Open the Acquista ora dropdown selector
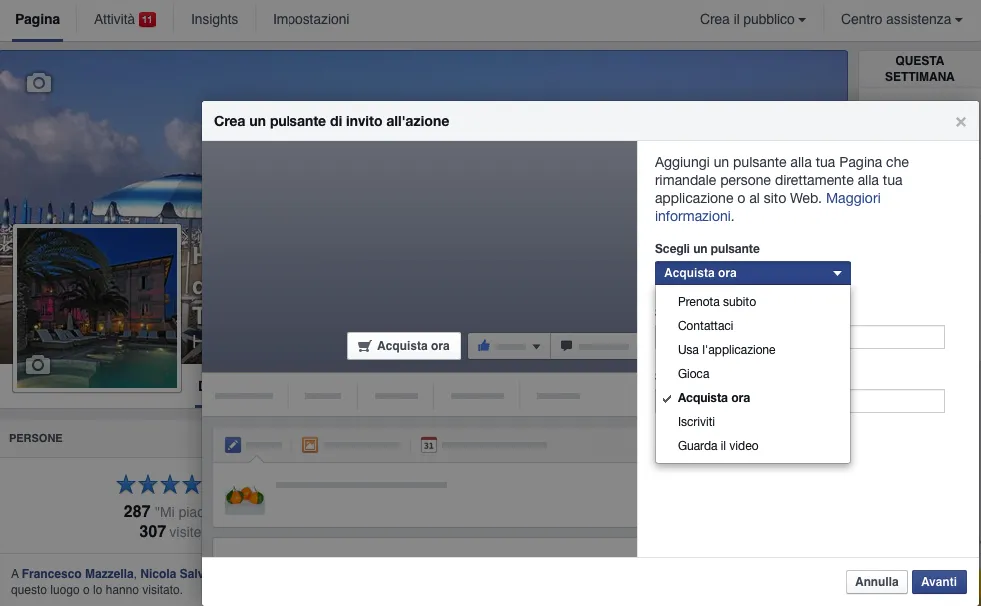 [x=753, y=273]
